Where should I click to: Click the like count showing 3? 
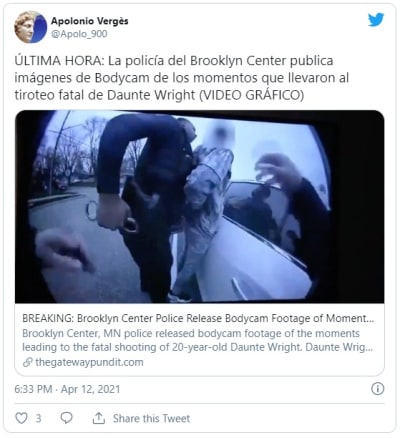[x=38, y=418]
